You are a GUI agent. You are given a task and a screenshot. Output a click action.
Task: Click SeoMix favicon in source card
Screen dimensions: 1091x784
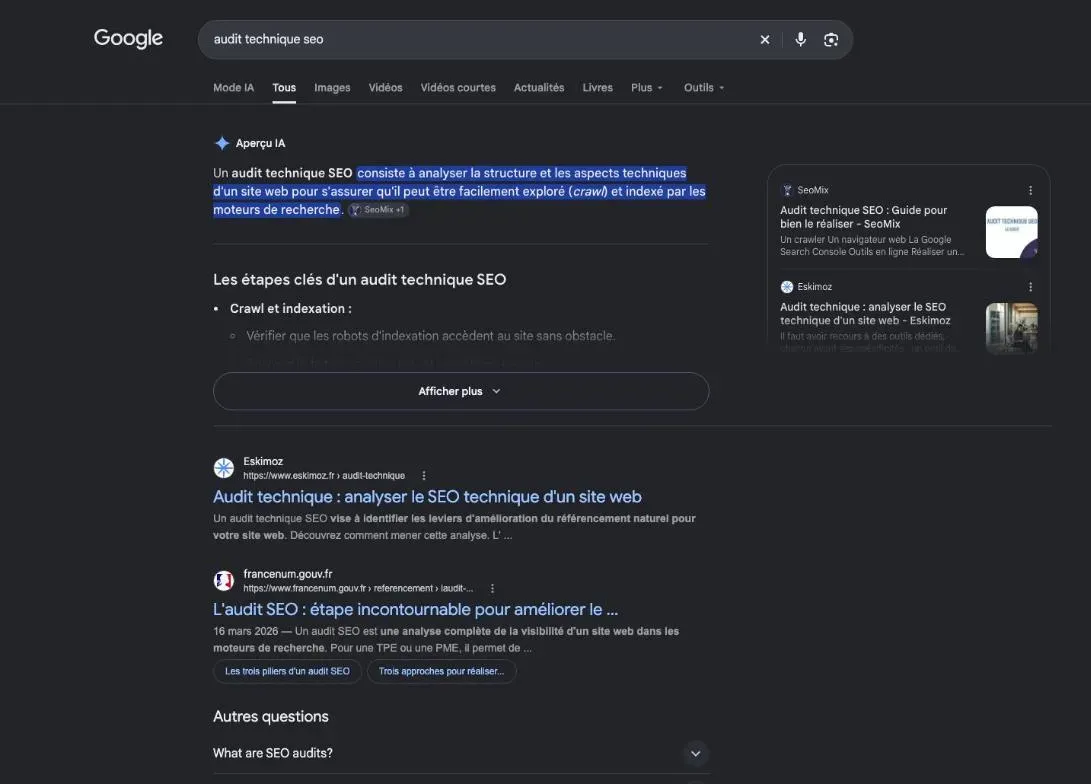(x=787, y=190)
